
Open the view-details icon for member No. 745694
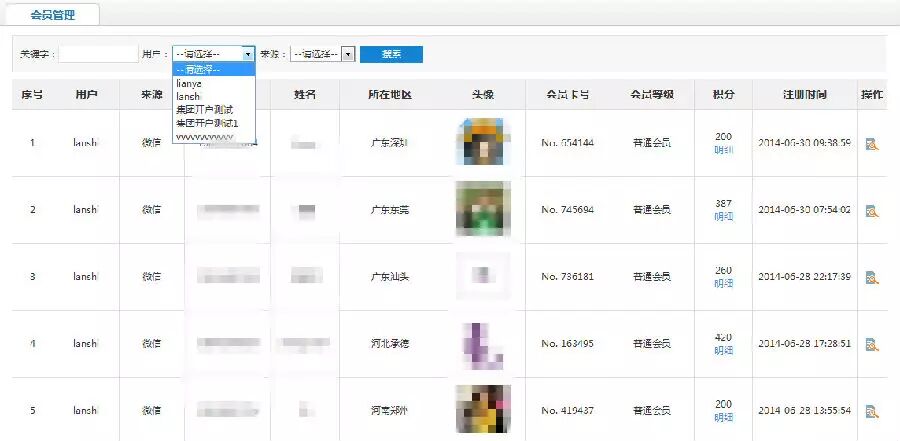[872, 211]
